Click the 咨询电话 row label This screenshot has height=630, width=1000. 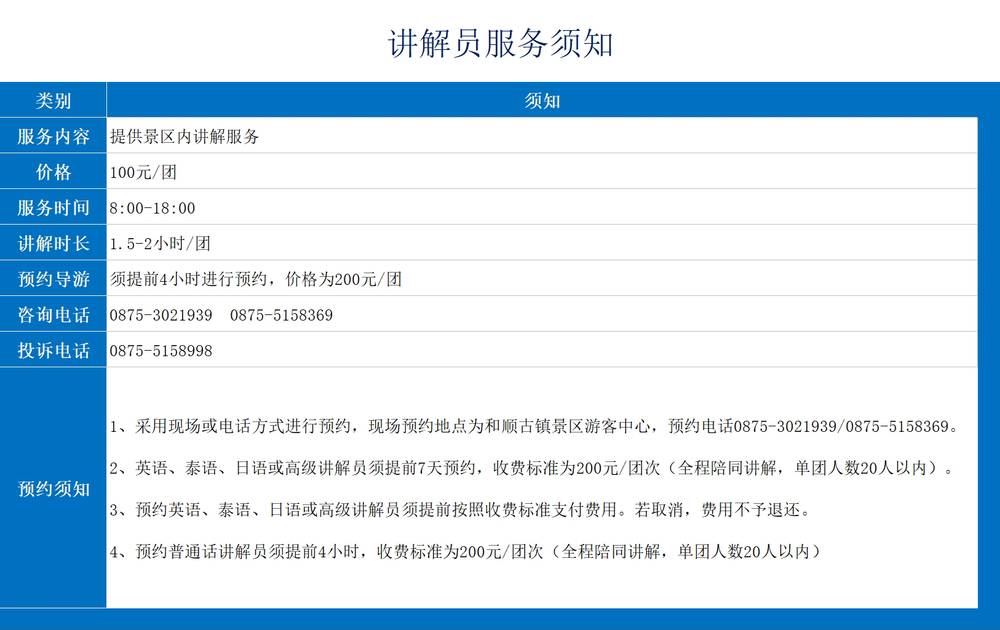point(53,315)
